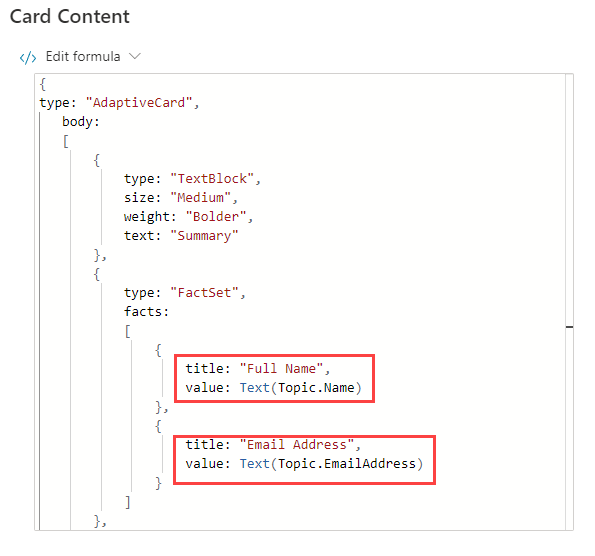Click the scrollbar position marker dash
The image size is (595, 556).
(x=569, y=327)
